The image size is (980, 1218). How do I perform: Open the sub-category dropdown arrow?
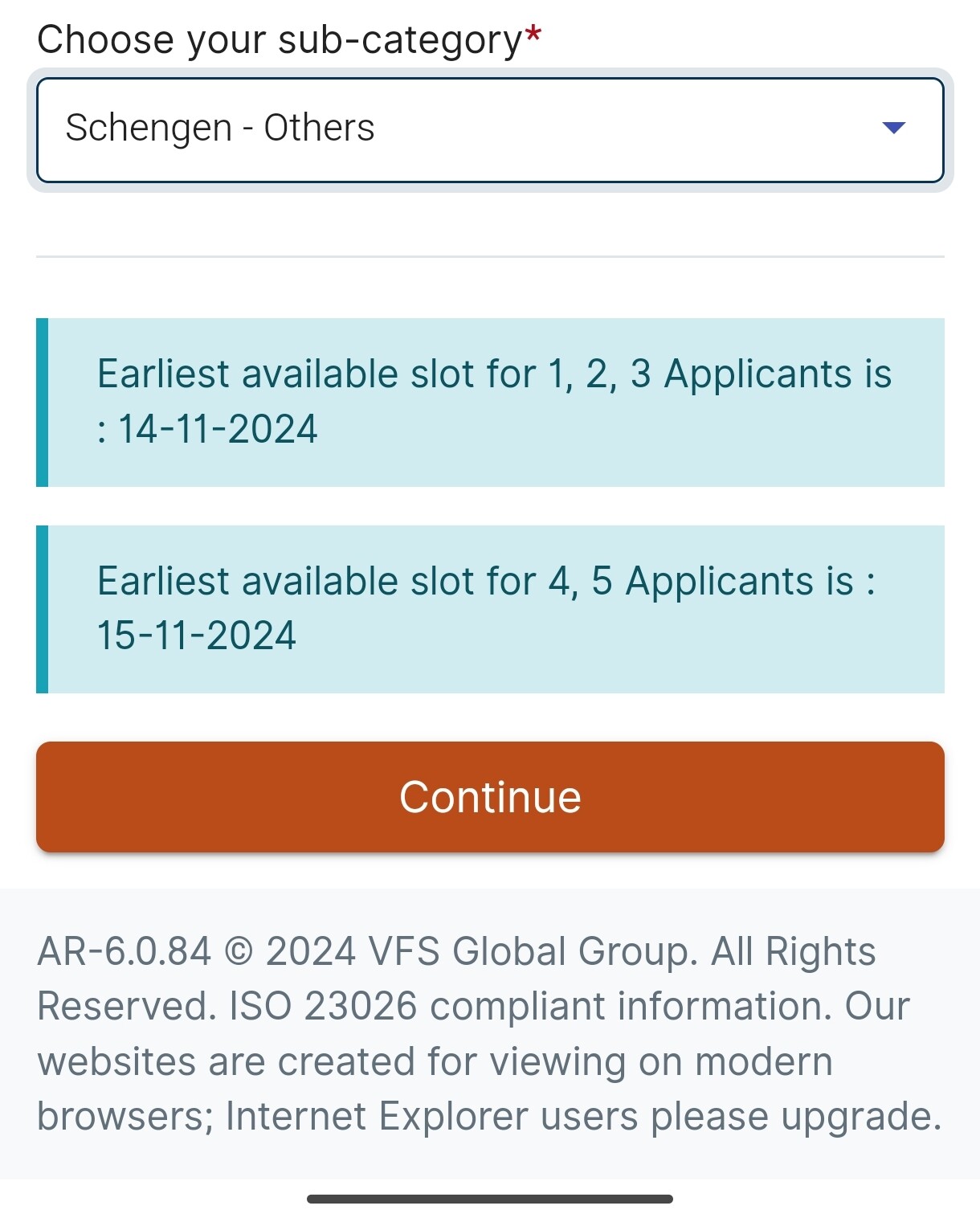893,128
